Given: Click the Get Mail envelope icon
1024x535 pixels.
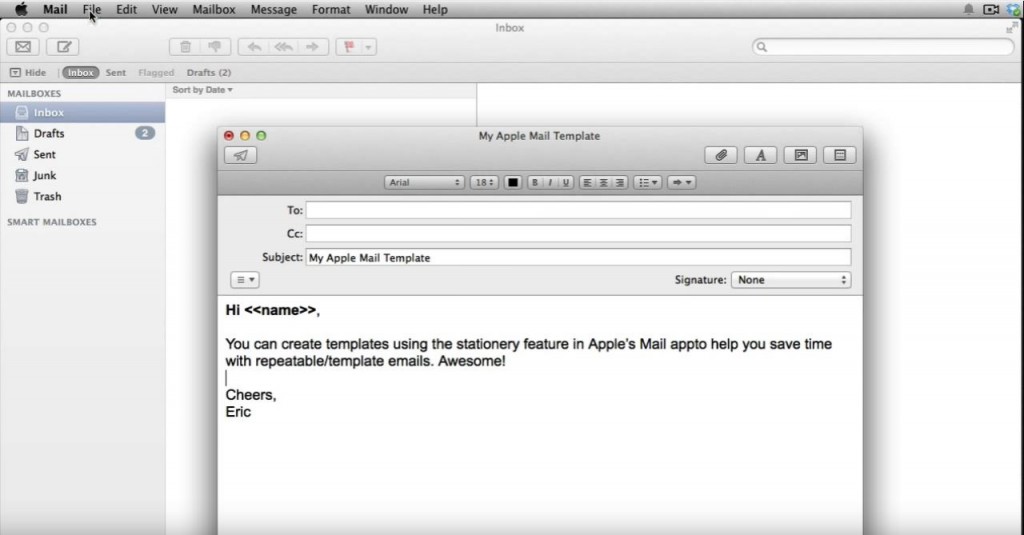Looking at the screenshot, I should 23,47.
